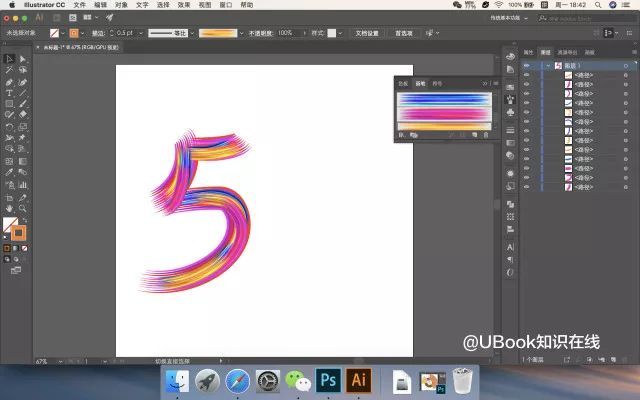Open the 文件 menu
Image resolution: width=640 pixels, height=400 pixels.
(x=80, y=5)
